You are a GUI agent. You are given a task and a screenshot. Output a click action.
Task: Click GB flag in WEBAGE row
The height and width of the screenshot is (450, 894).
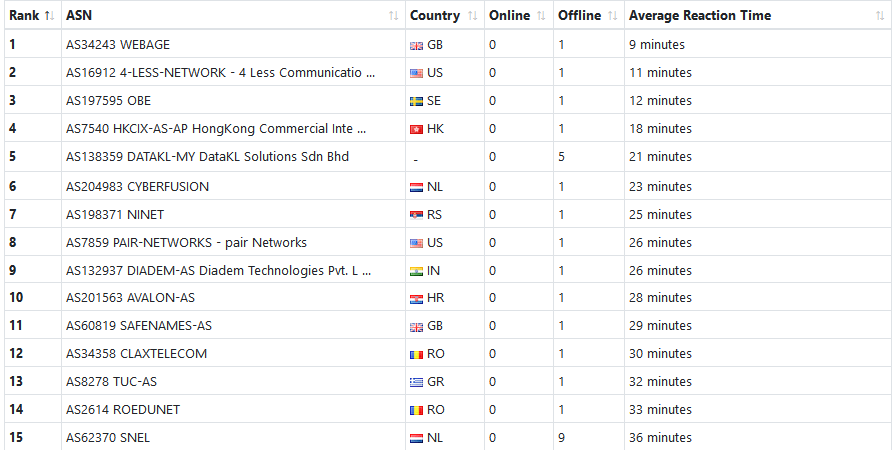point(416,46)
